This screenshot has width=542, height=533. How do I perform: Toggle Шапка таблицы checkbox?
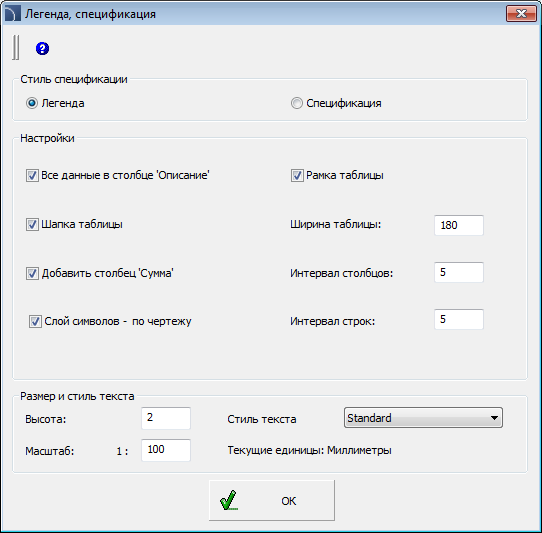[32, 225]
